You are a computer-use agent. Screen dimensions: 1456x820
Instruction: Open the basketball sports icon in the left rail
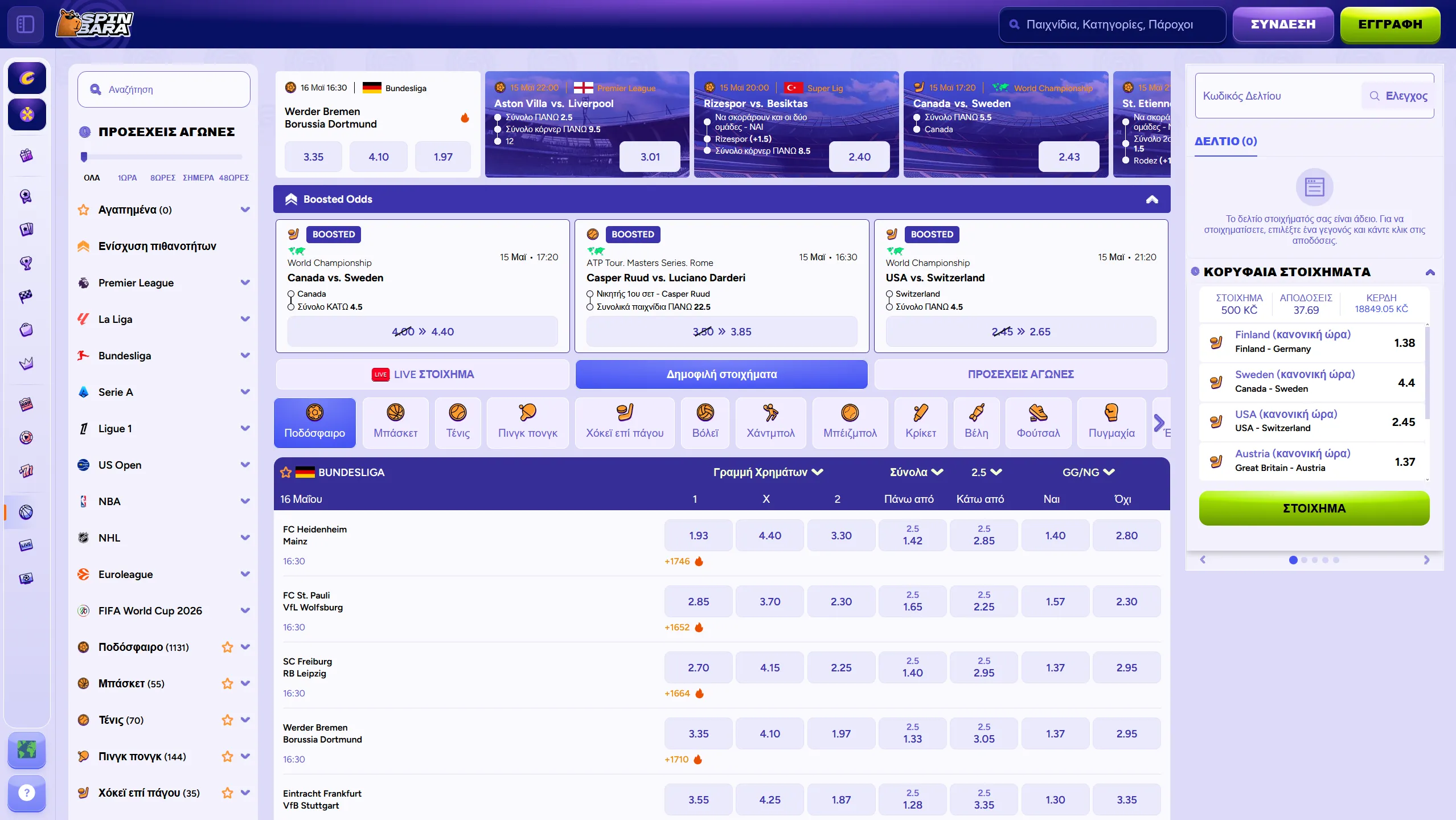point(26,512)
